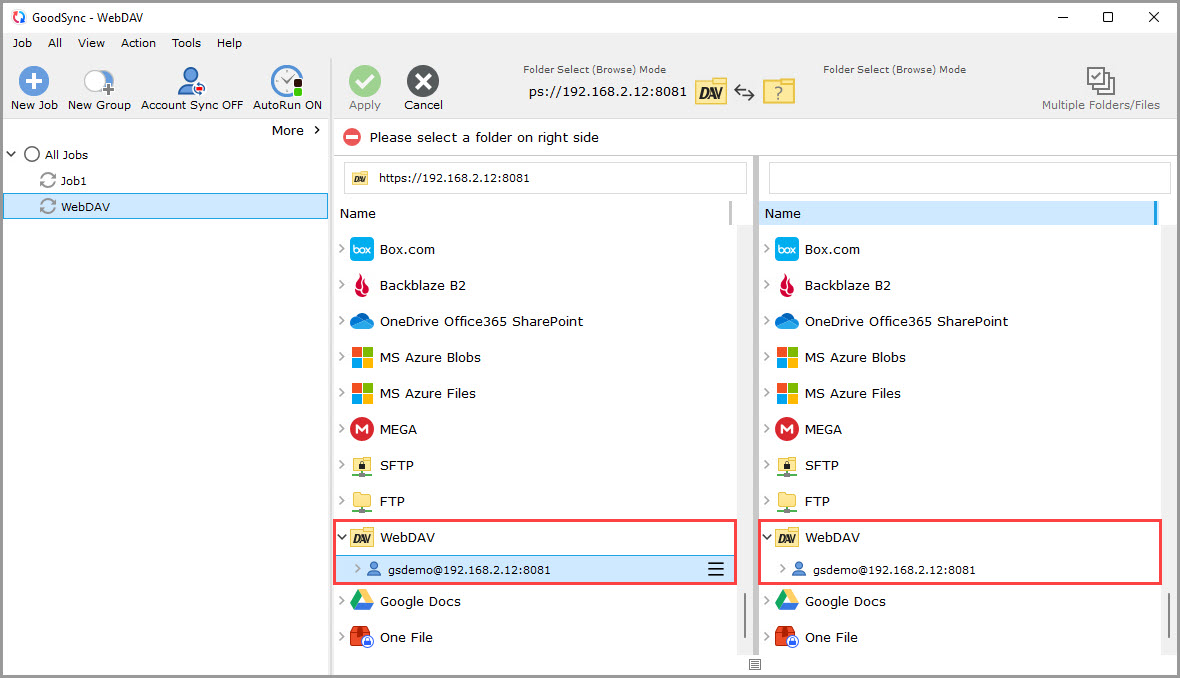The image size is (1180, 678).
Task: Click the sync direction arrows icon
Action: (x=744, y=92)
